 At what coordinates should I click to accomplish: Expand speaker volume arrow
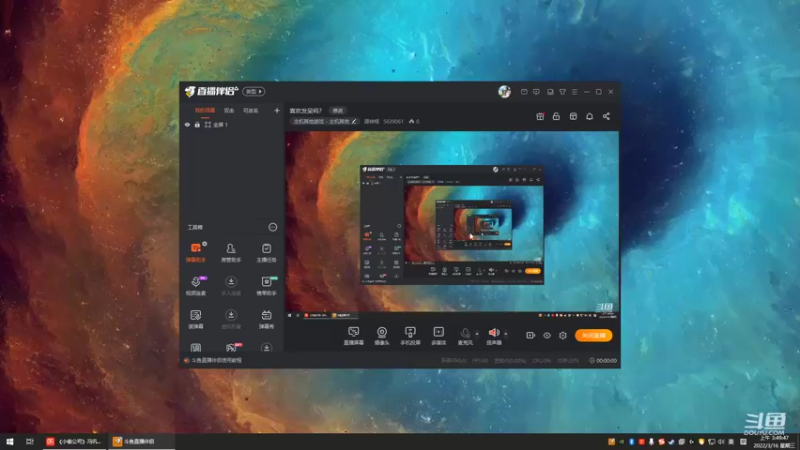coord(506,334)
